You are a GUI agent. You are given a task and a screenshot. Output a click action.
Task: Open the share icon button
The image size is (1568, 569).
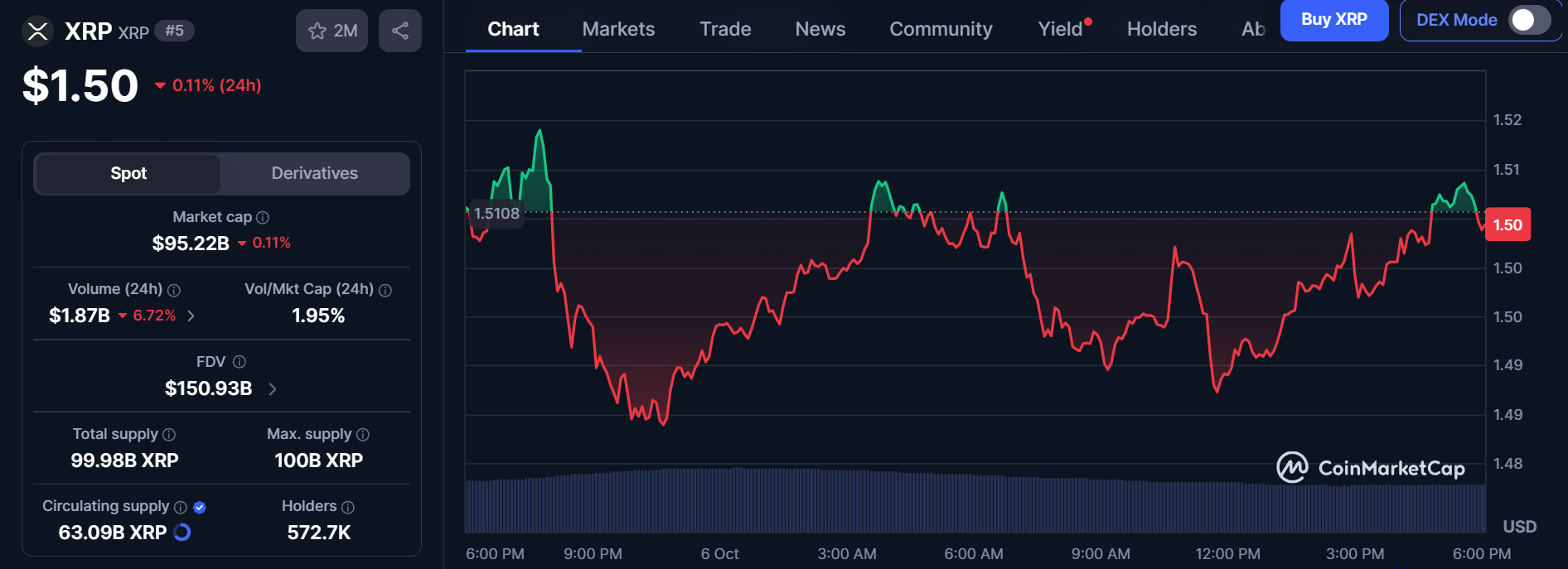400,31
